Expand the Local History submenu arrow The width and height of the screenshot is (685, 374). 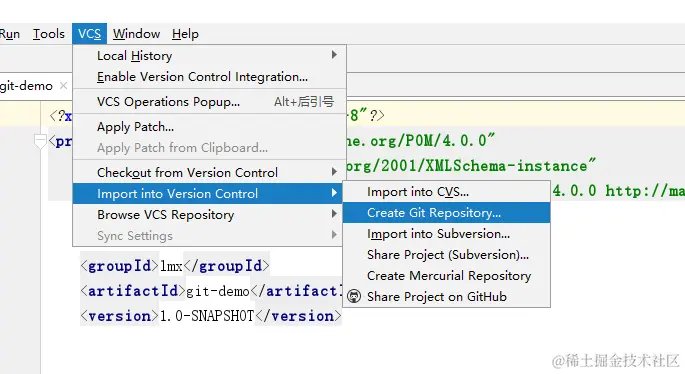[x=334, y=55]
